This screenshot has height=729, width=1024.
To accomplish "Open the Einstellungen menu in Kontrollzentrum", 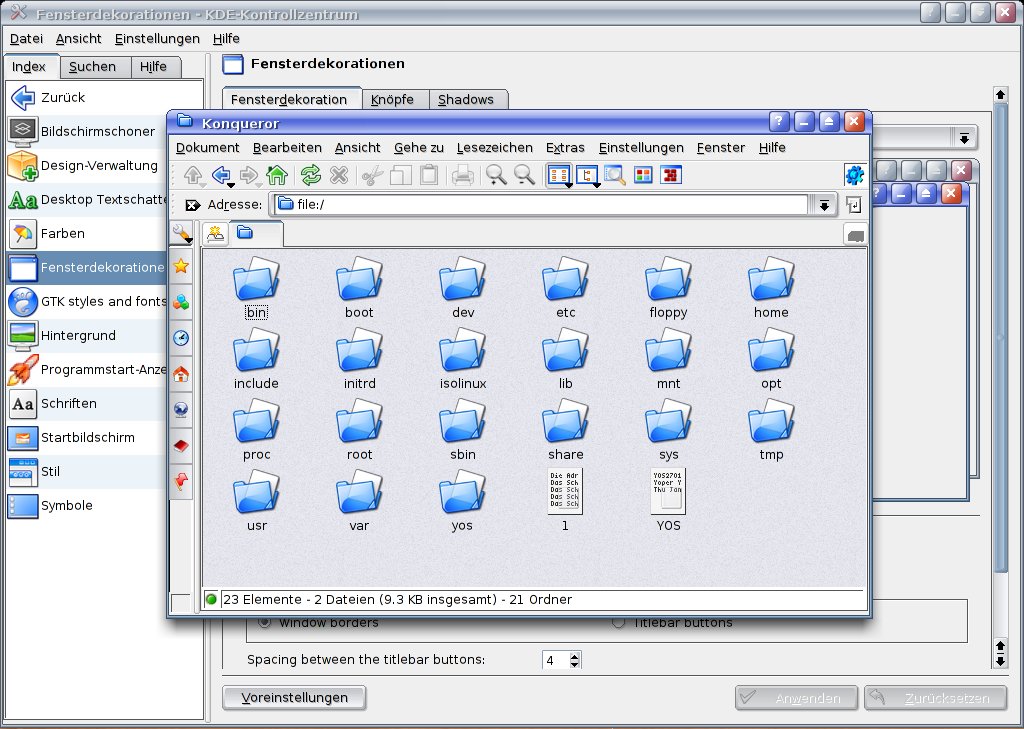I will pos(157,39).
